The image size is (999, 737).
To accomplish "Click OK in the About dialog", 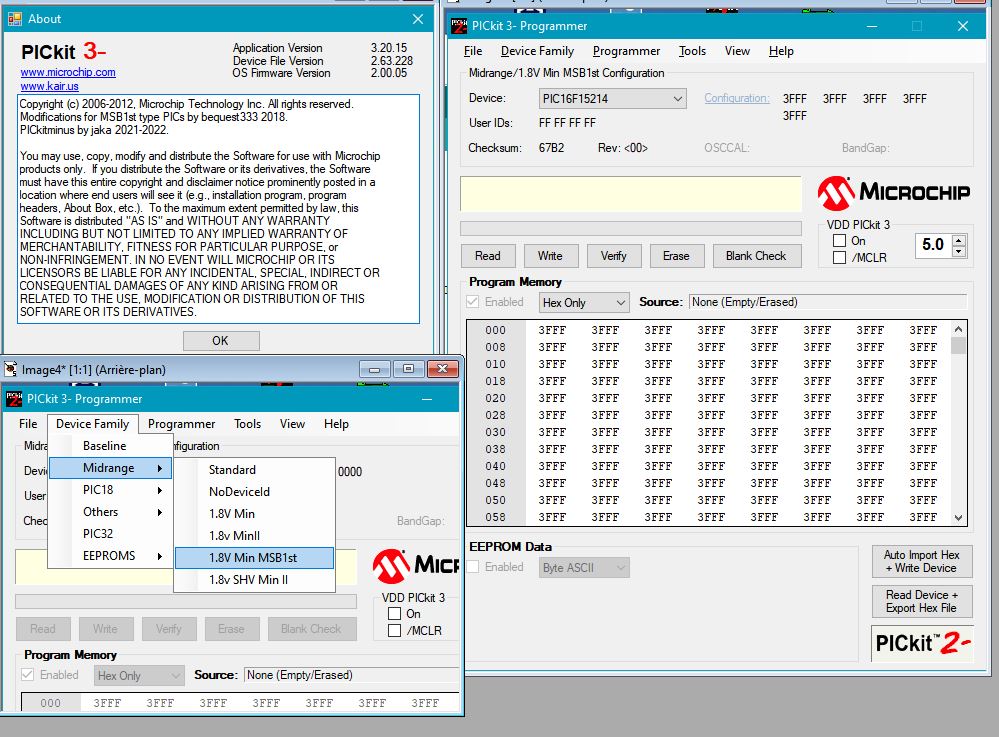I will pos(220,341).
